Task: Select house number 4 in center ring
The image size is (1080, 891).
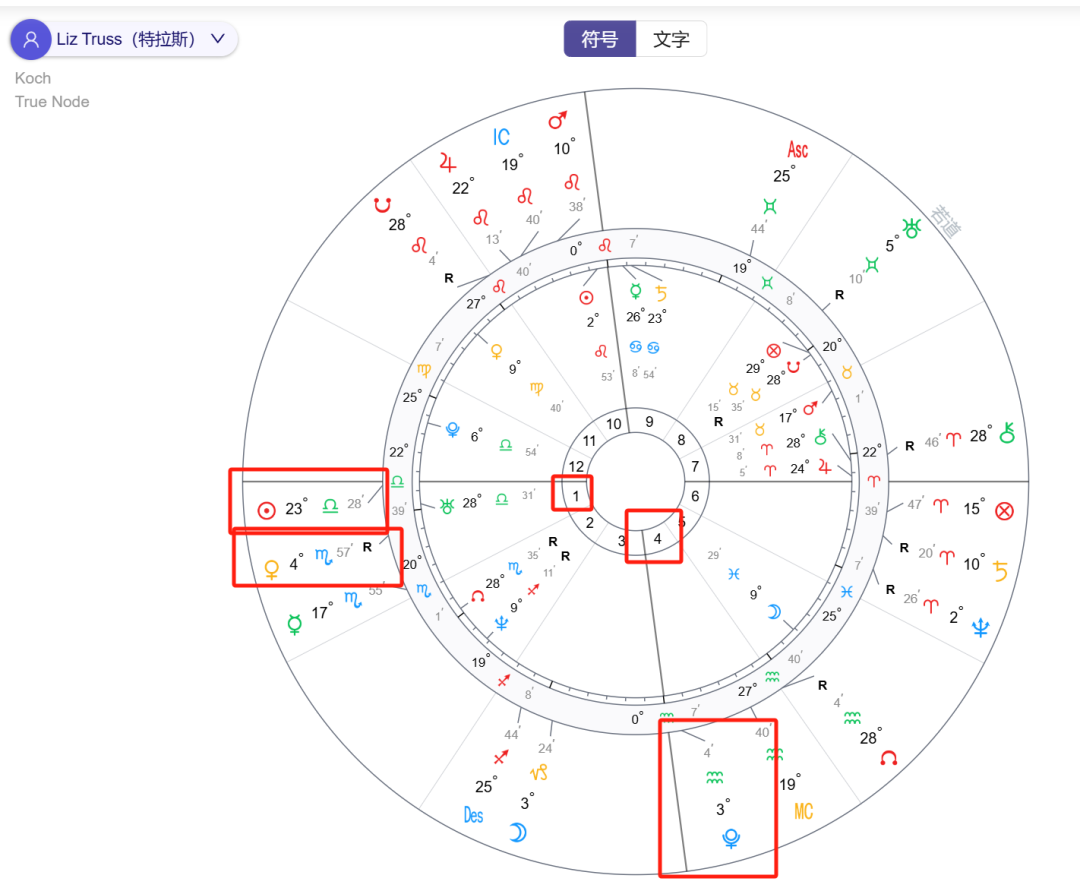Action: 657,538
